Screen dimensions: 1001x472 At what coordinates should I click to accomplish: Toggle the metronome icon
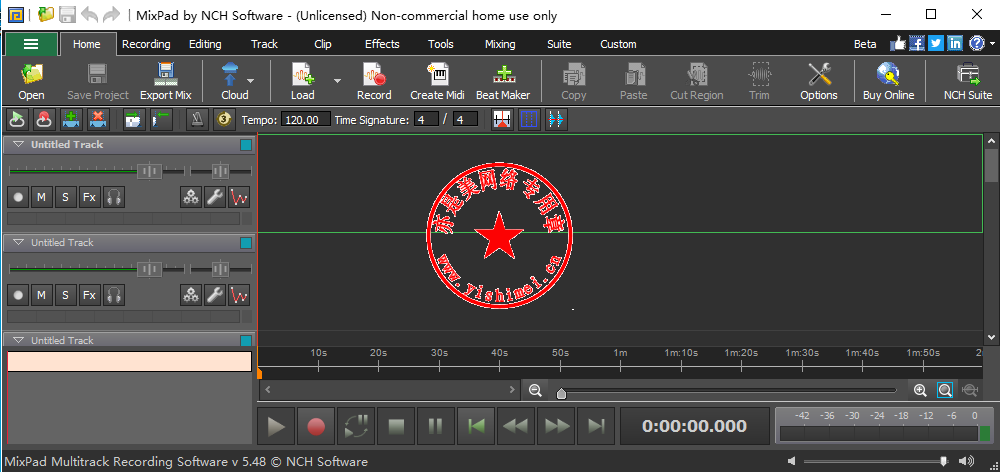click(197, 119)
